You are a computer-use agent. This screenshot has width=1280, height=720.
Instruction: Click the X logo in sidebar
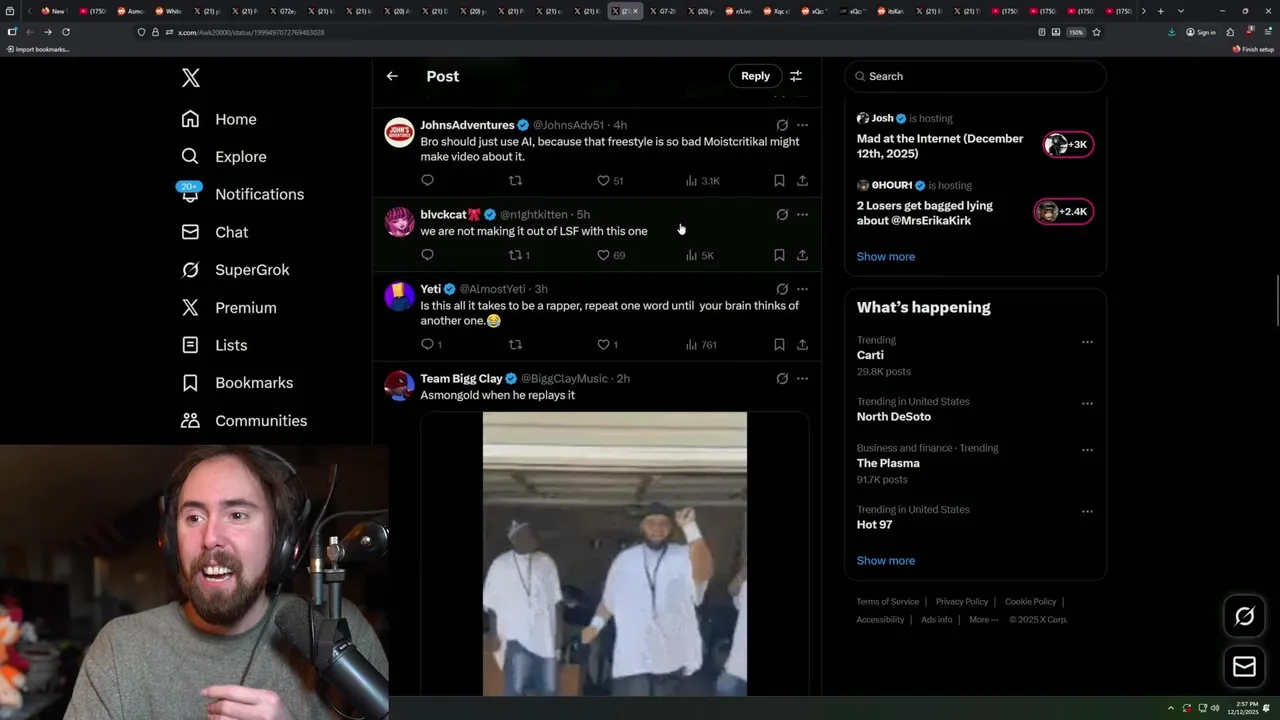pos(190,77)
